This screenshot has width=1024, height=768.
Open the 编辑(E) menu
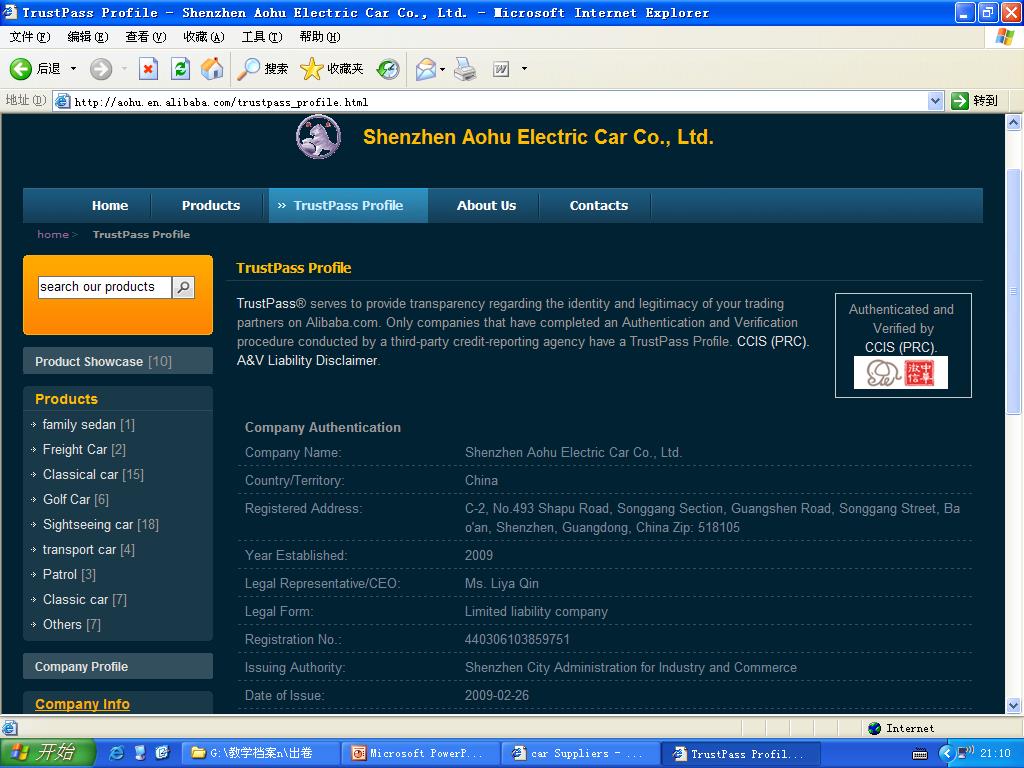click(88, 37)
